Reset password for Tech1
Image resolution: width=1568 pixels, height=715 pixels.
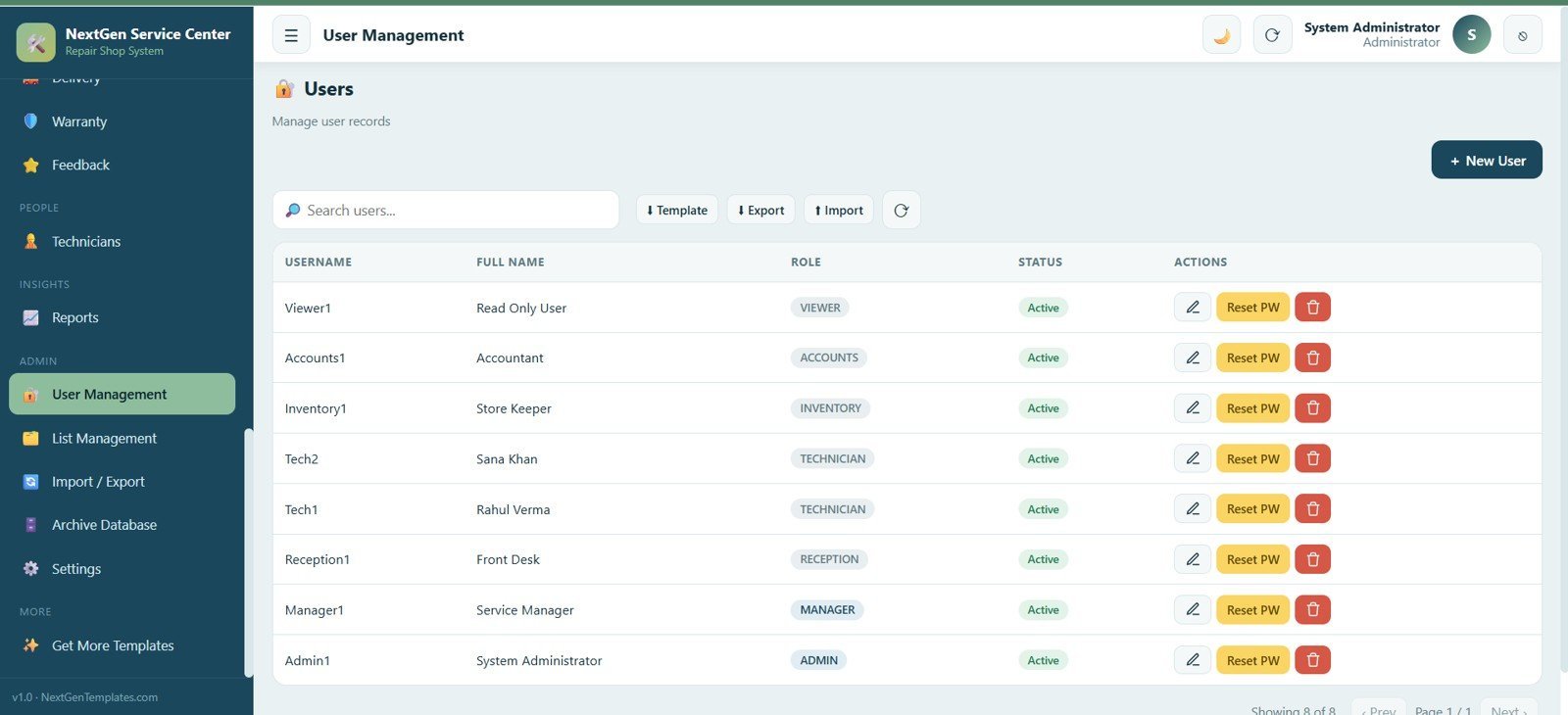click(1252, 509)
